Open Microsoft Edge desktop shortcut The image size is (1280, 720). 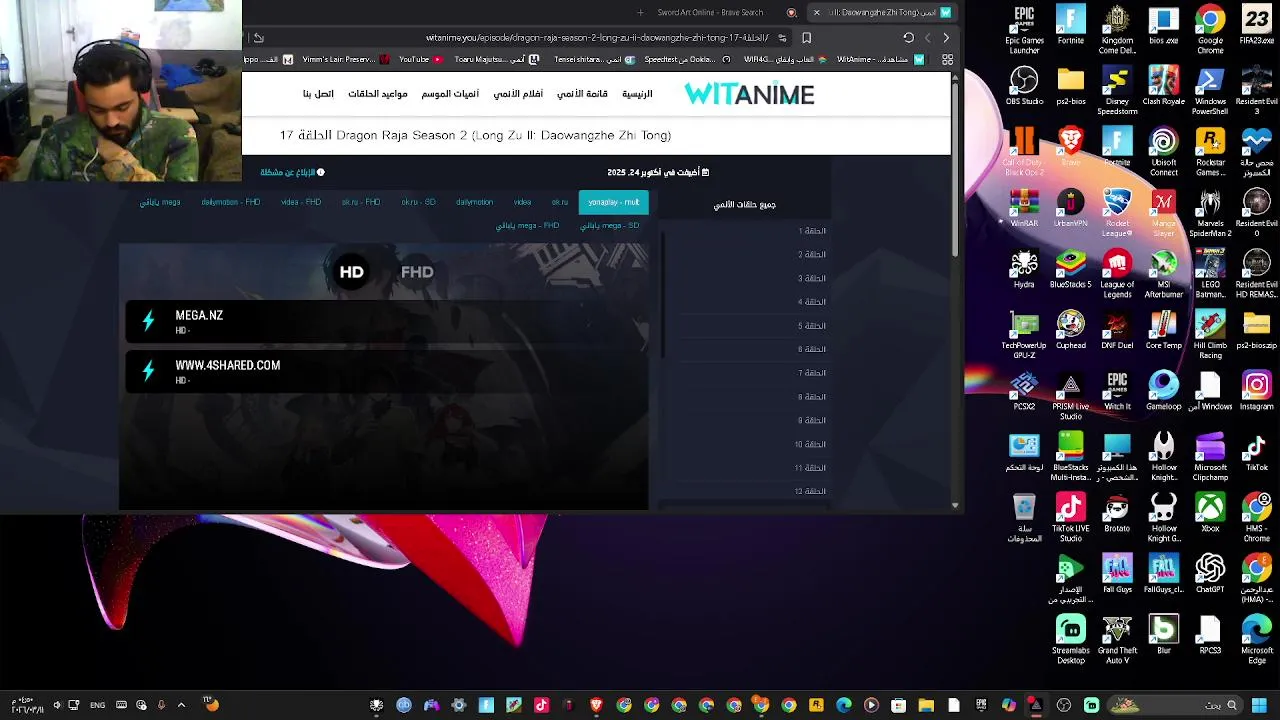click(x=1257, y=640)
